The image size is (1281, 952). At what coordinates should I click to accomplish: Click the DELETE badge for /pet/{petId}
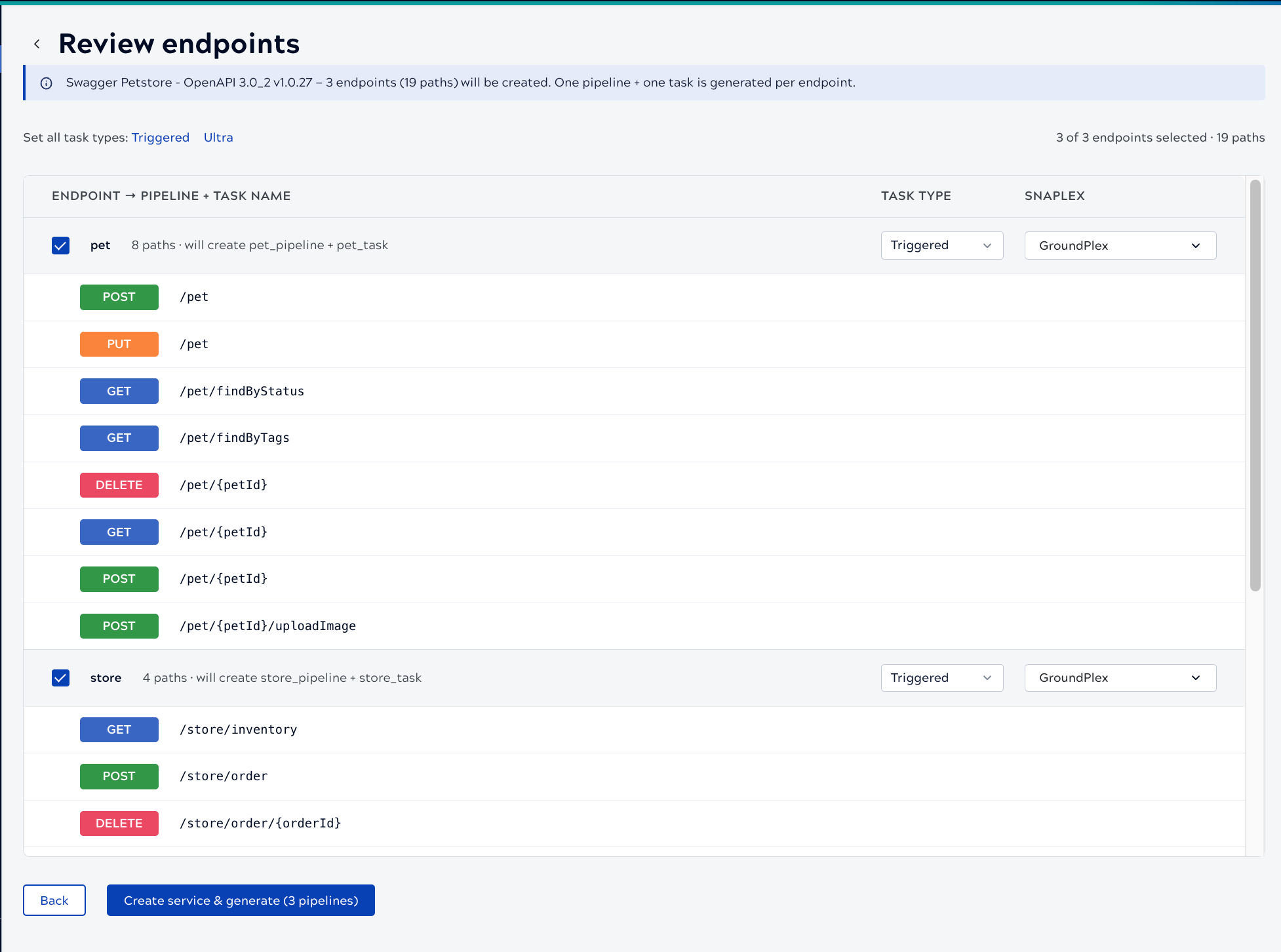point(119,485)
